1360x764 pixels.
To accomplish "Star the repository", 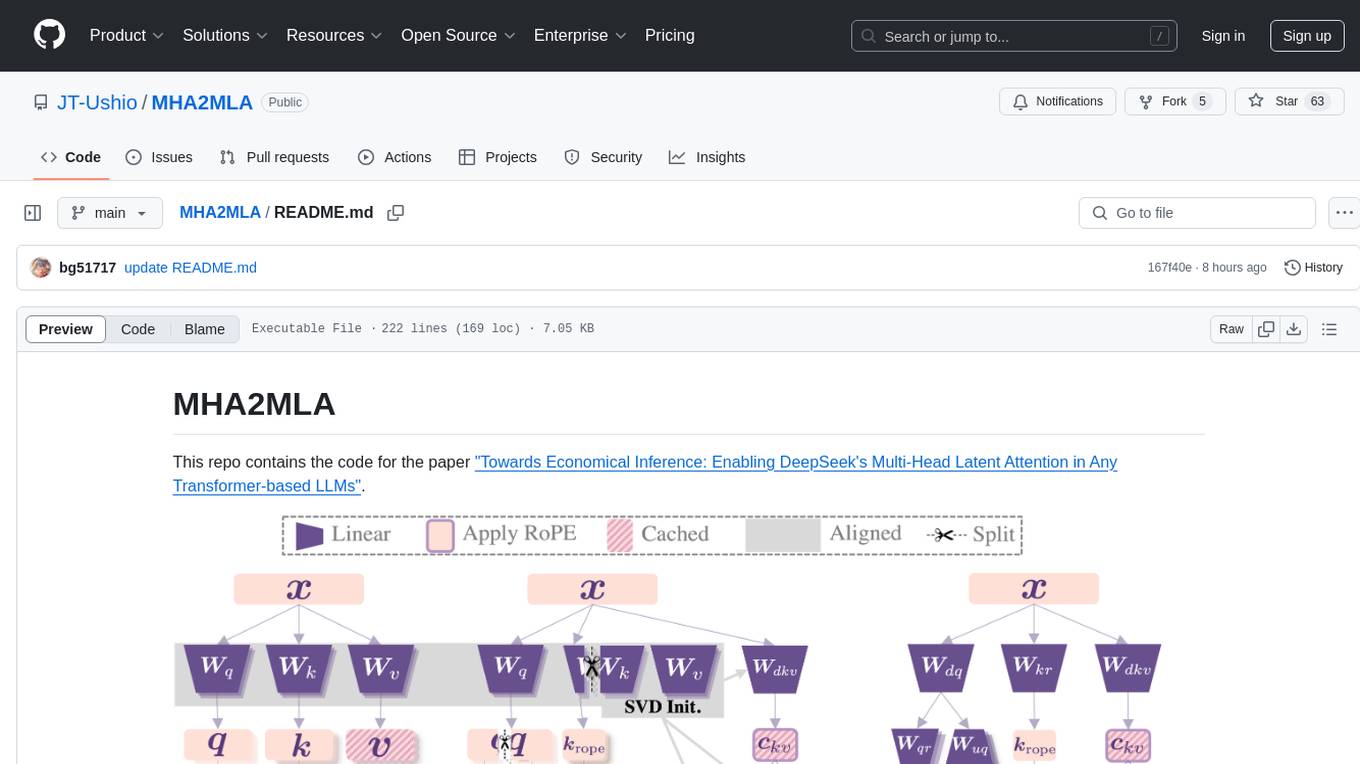I will (x=1288, y=101).
